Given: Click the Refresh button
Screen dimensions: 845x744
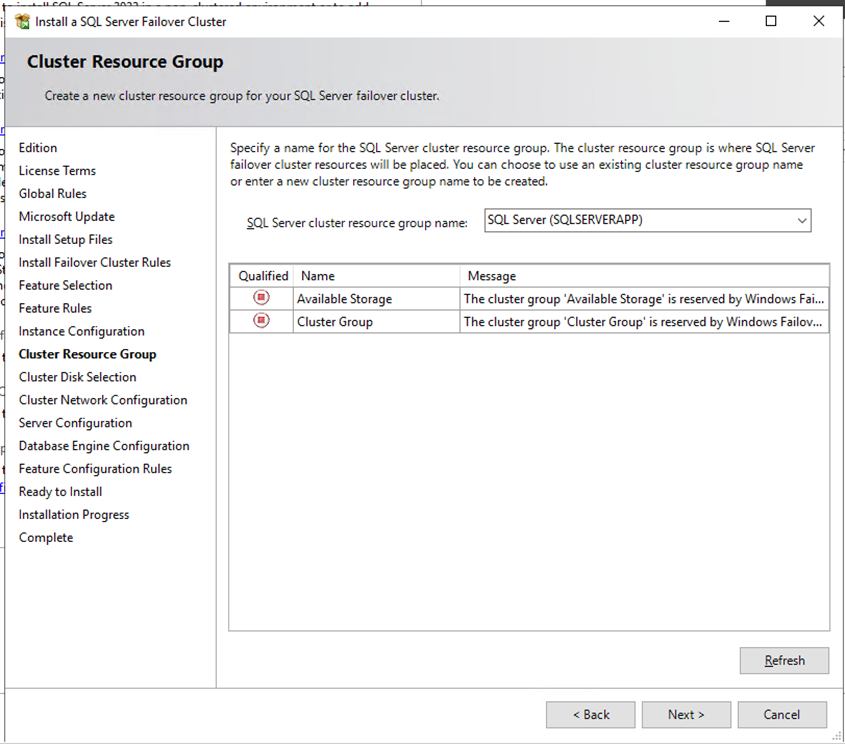Looking at the screenshot, I should (784, 660).
